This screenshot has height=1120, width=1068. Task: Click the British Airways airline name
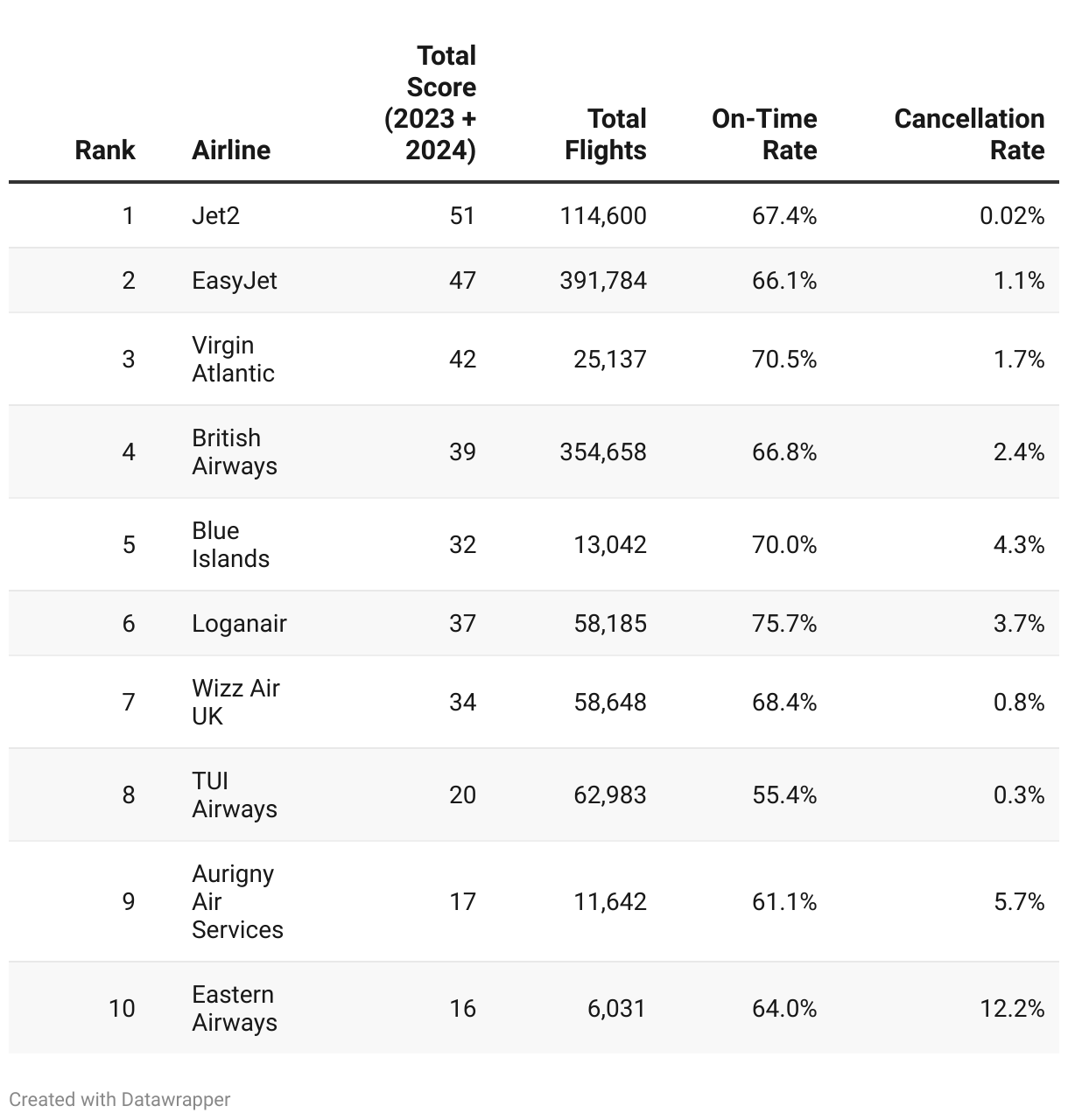[x=234, y=451]
